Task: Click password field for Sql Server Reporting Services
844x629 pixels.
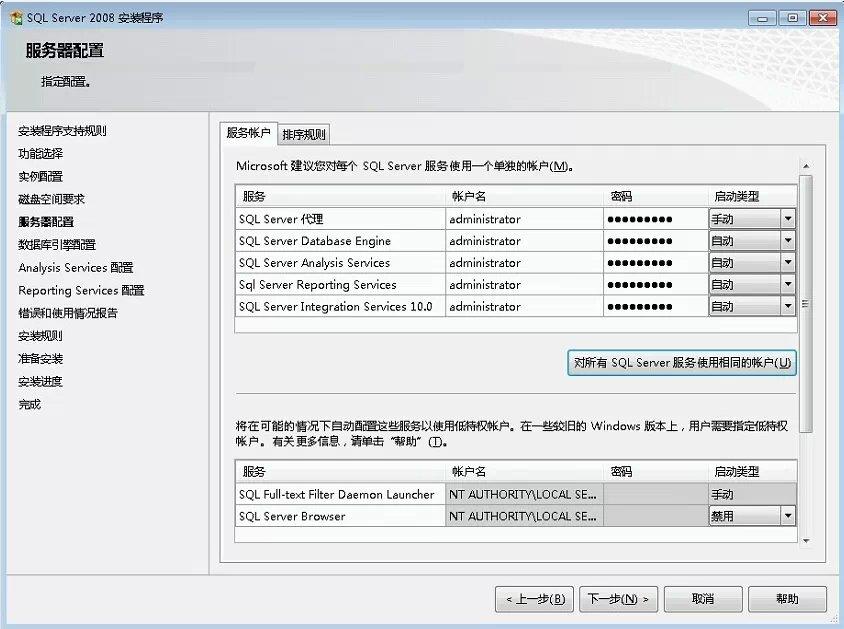Action: (x=654, y=285)
